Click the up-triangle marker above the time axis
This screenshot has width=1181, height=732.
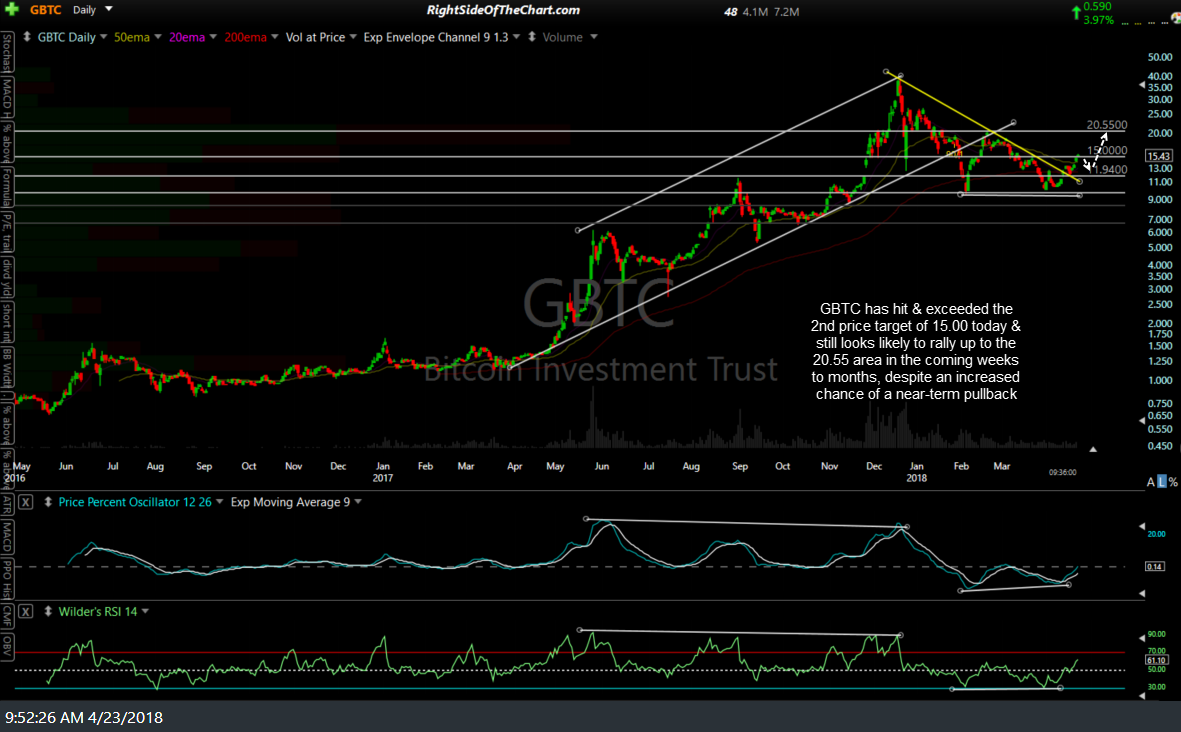(1093, 450)
